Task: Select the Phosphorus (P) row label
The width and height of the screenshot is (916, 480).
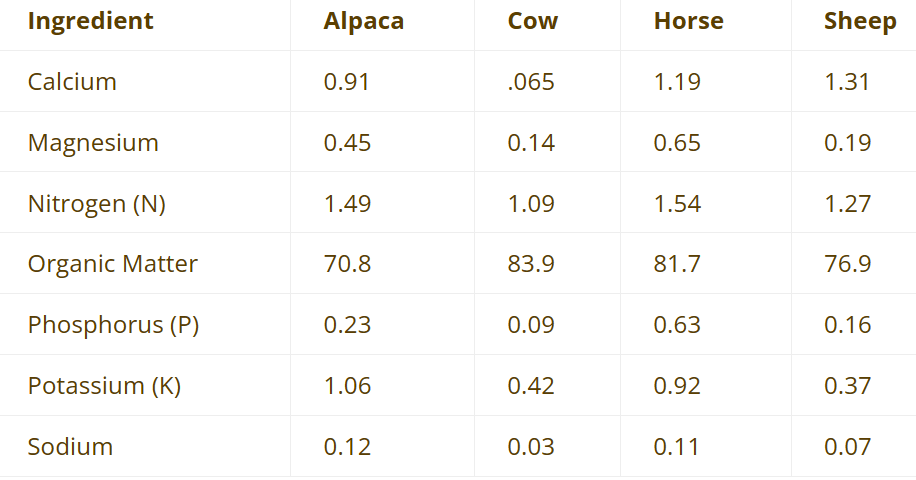Action: (114, 325)
